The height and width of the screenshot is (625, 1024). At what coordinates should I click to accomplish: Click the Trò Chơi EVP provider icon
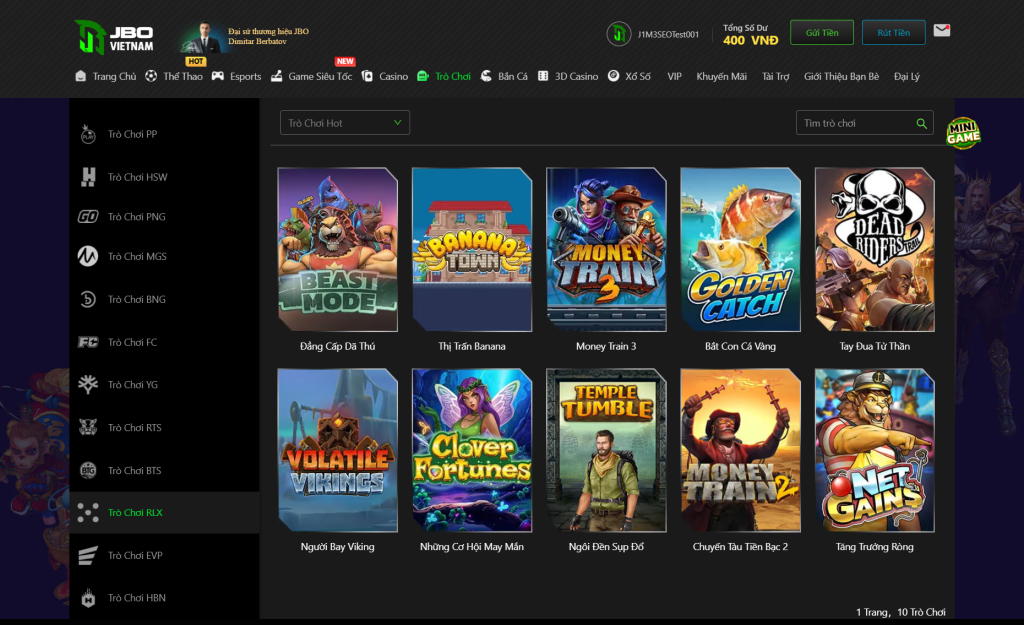tap(88, 555)
